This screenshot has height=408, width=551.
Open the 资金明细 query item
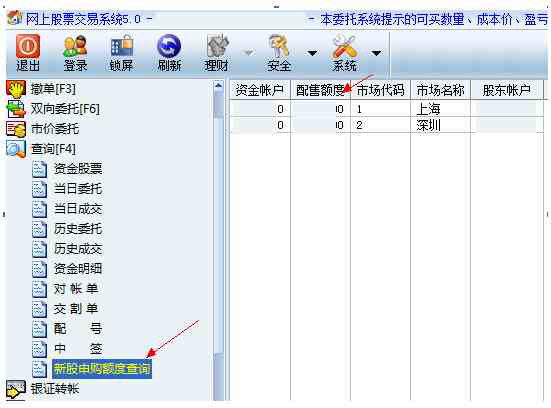[78, 269]
